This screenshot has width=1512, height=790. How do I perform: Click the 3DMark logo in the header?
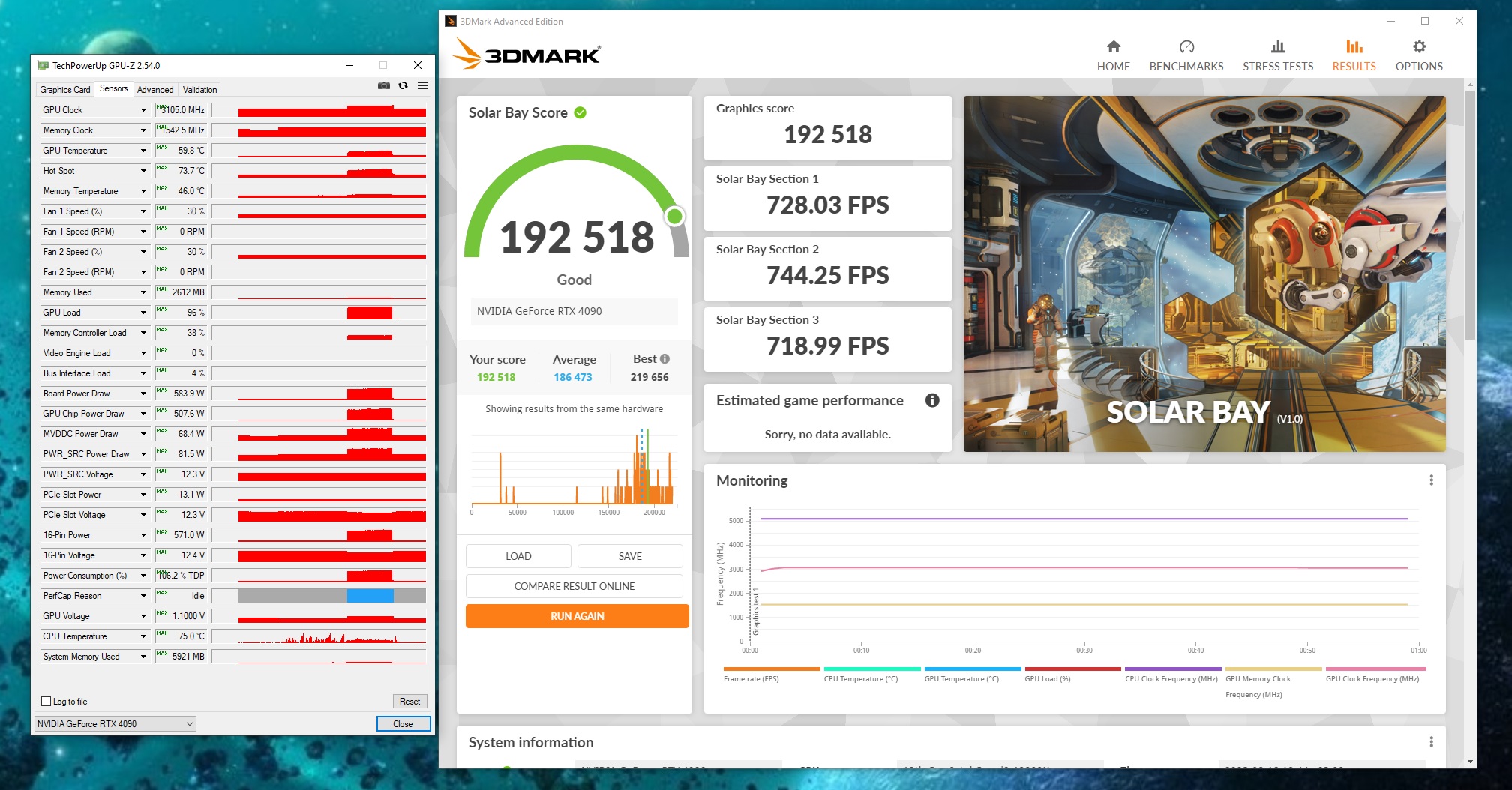point(527,54)
